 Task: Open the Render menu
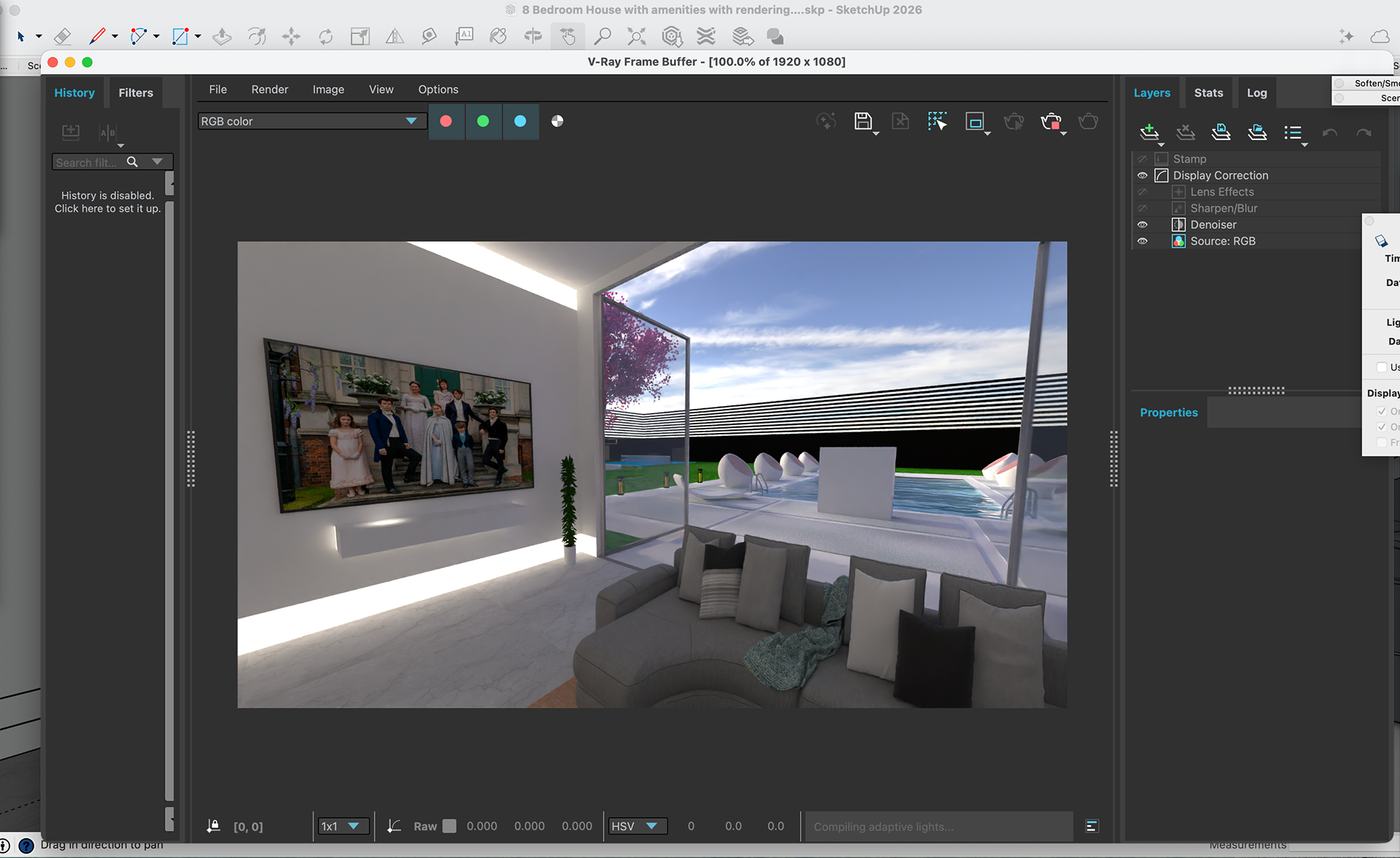pos(270,89)
